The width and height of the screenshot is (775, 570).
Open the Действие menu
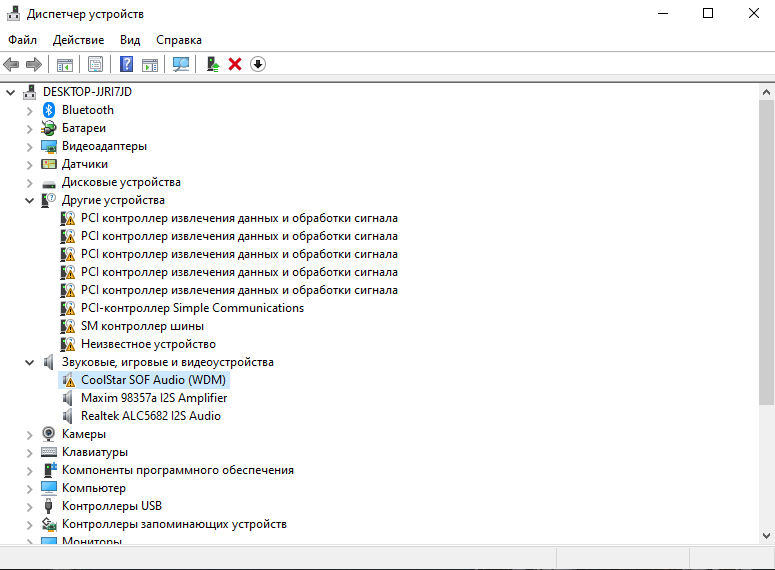pyautogui.click(x=78, y=40)
